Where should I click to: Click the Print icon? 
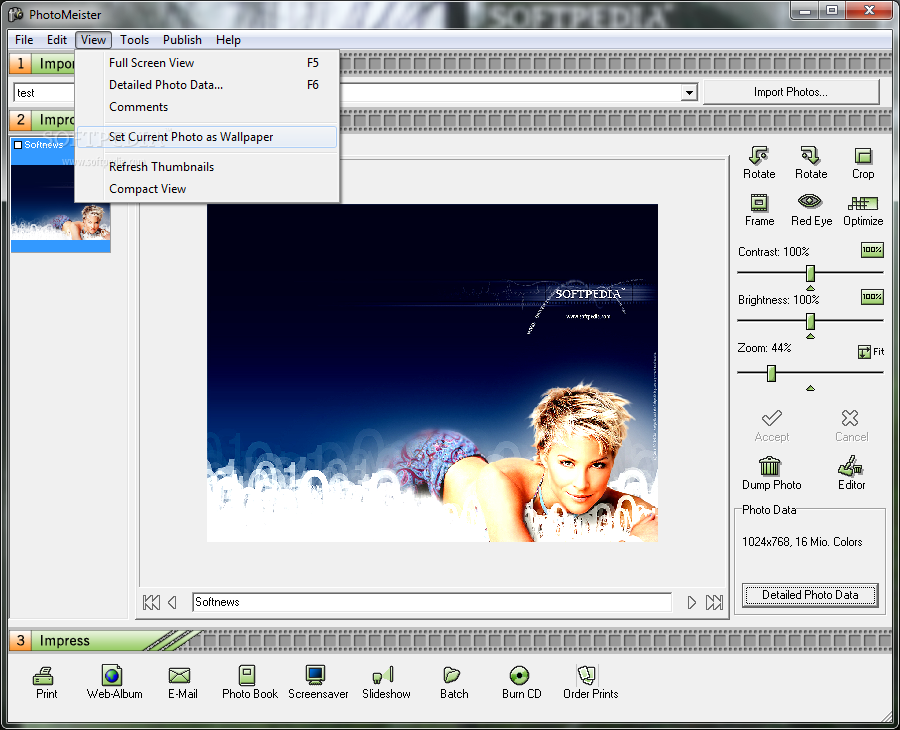point(44,676)
